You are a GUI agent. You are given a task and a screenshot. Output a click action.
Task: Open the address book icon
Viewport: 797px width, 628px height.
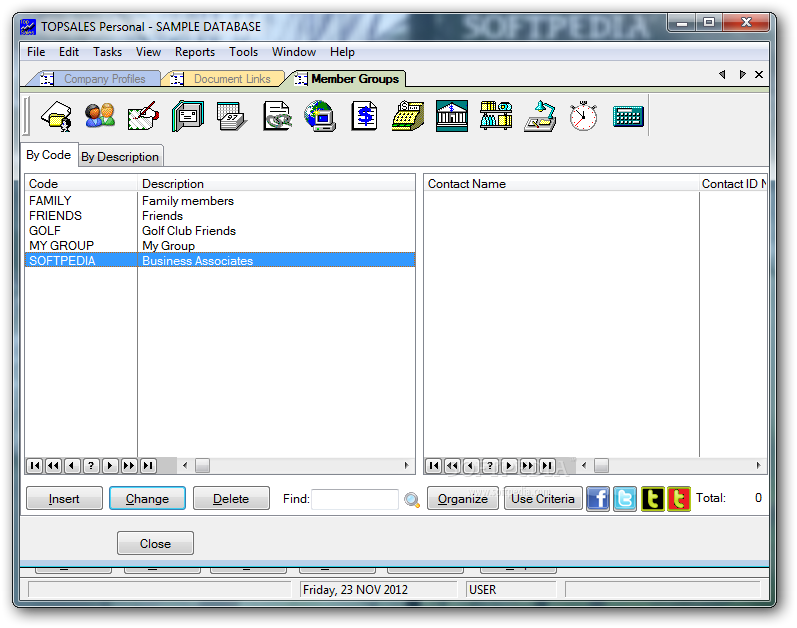coord(188,116)
